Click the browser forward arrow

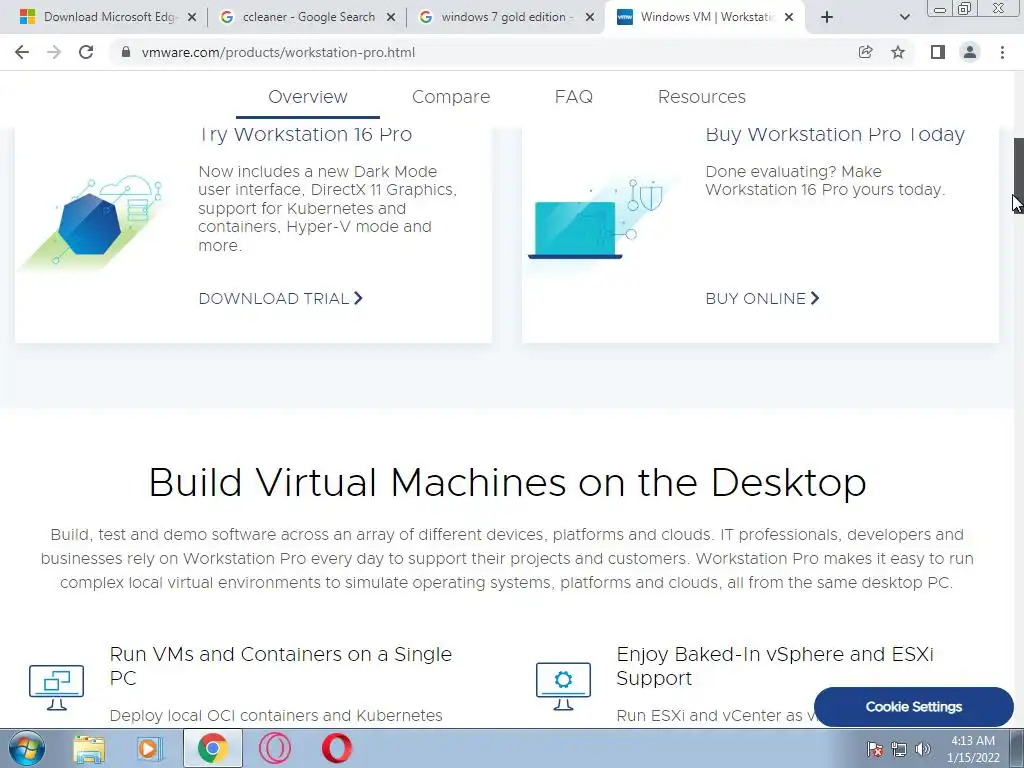pyautogui.click(x=54, y=52)
